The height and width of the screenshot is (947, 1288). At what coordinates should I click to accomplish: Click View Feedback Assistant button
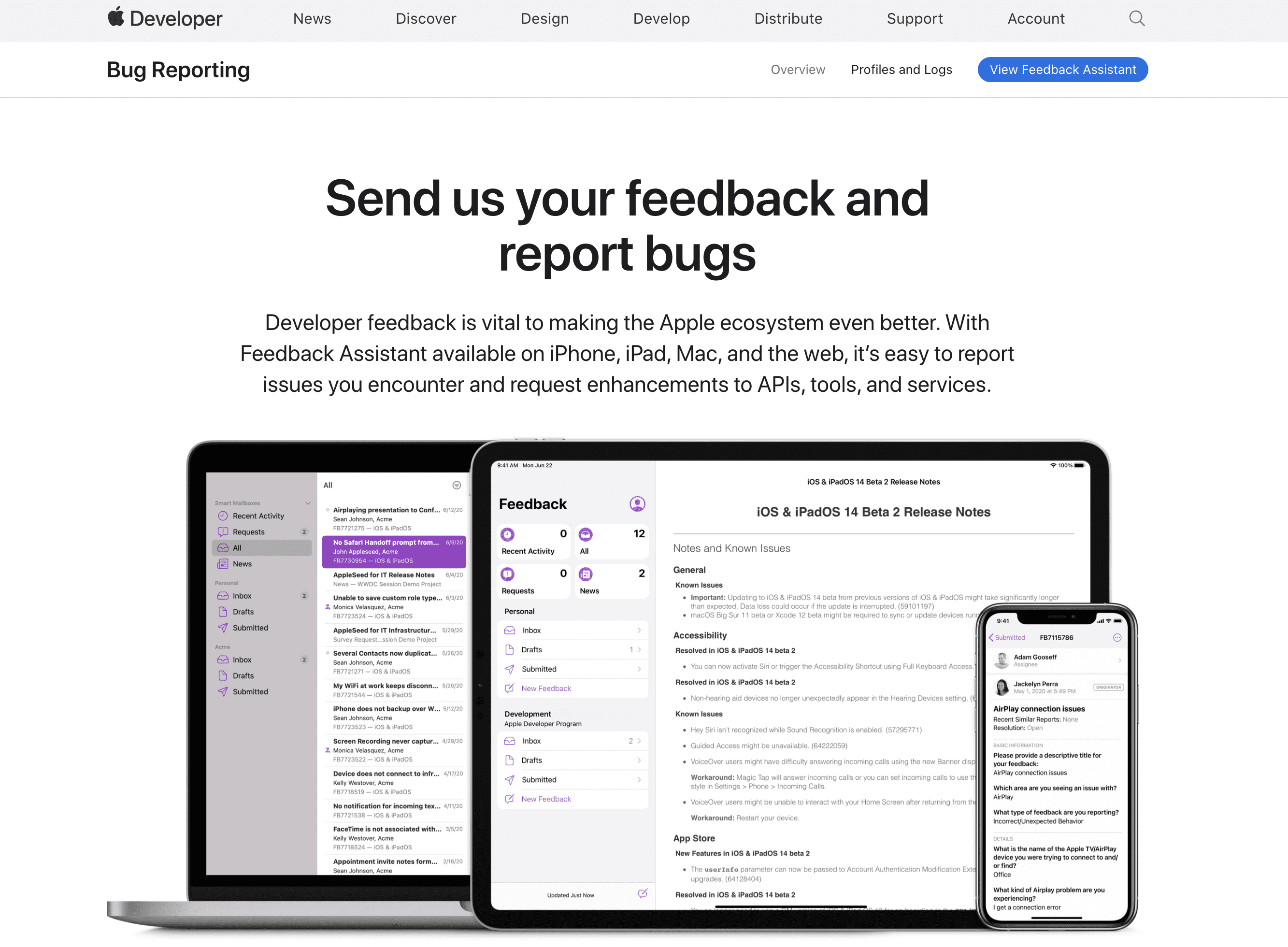[1062, 69]
